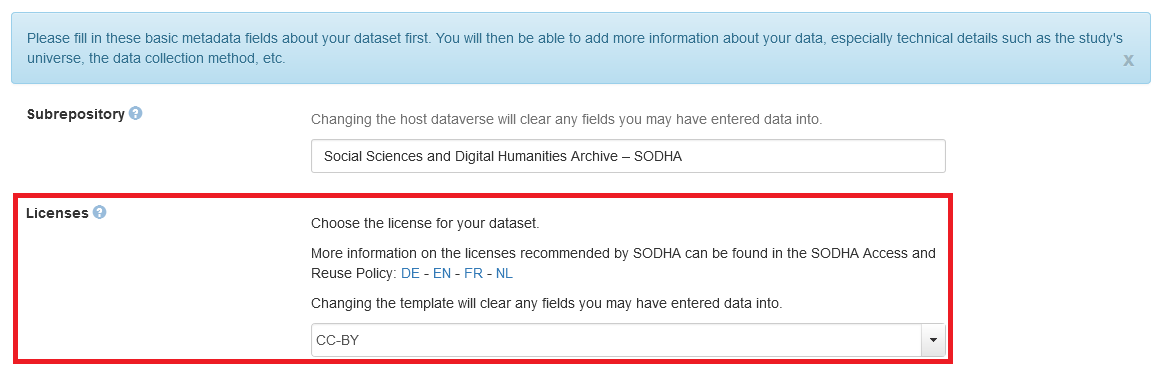Click 'Changing the host dataverse' warning text
The height and width of the screenshot is (365, 1158).
pos(566,119)
